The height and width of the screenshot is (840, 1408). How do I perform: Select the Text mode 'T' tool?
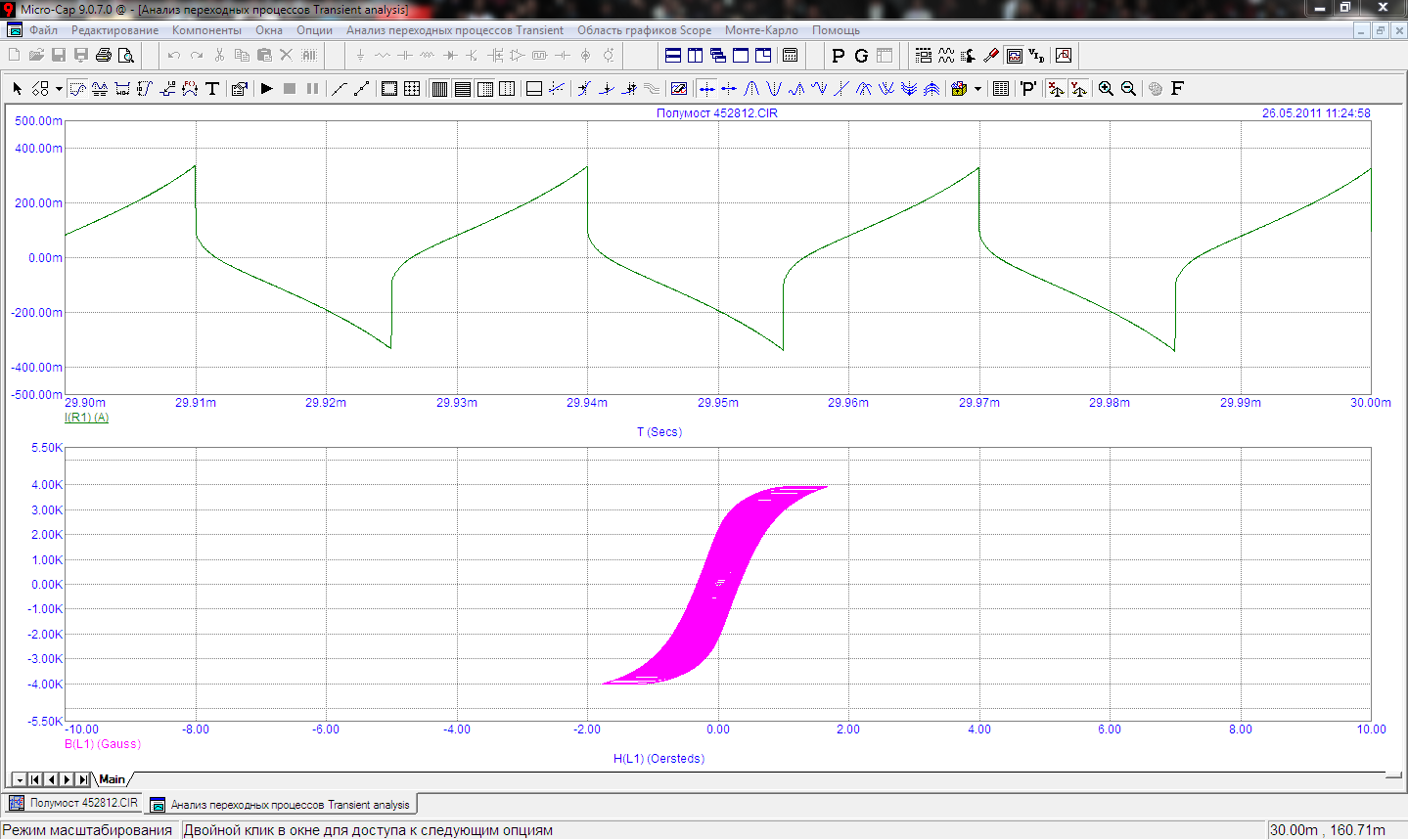click(x=212, y=89)
